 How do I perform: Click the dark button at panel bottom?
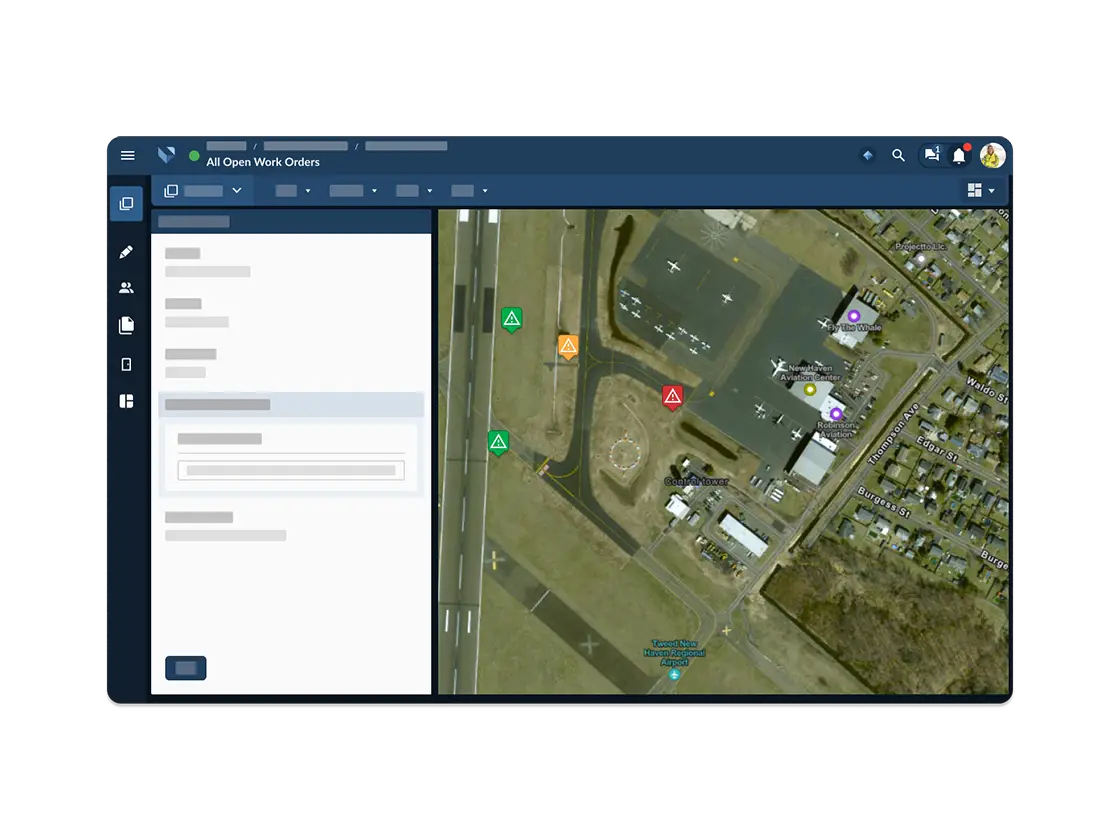(x=186, y=668)
